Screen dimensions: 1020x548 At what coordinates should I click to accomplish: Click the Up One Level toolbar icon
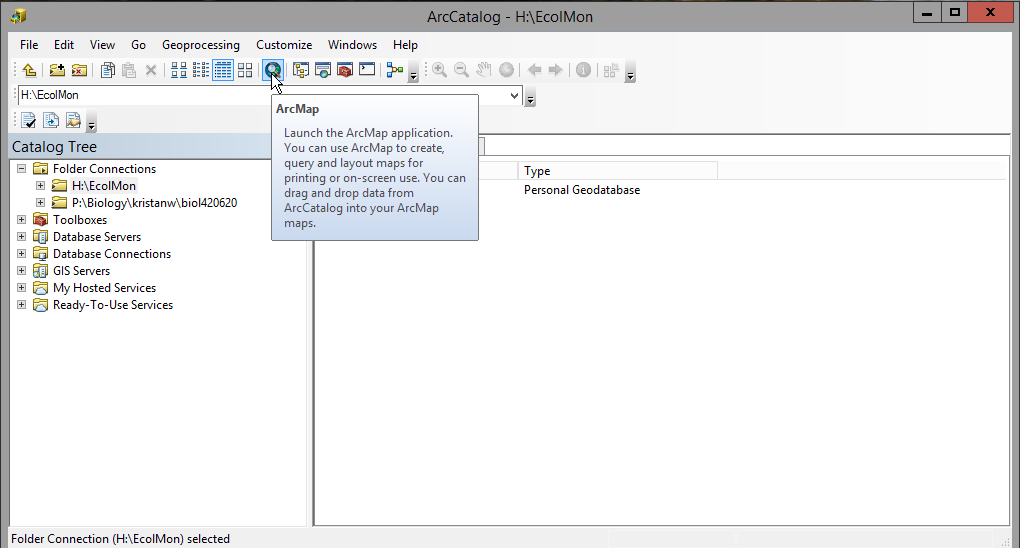tap(29, 70)
